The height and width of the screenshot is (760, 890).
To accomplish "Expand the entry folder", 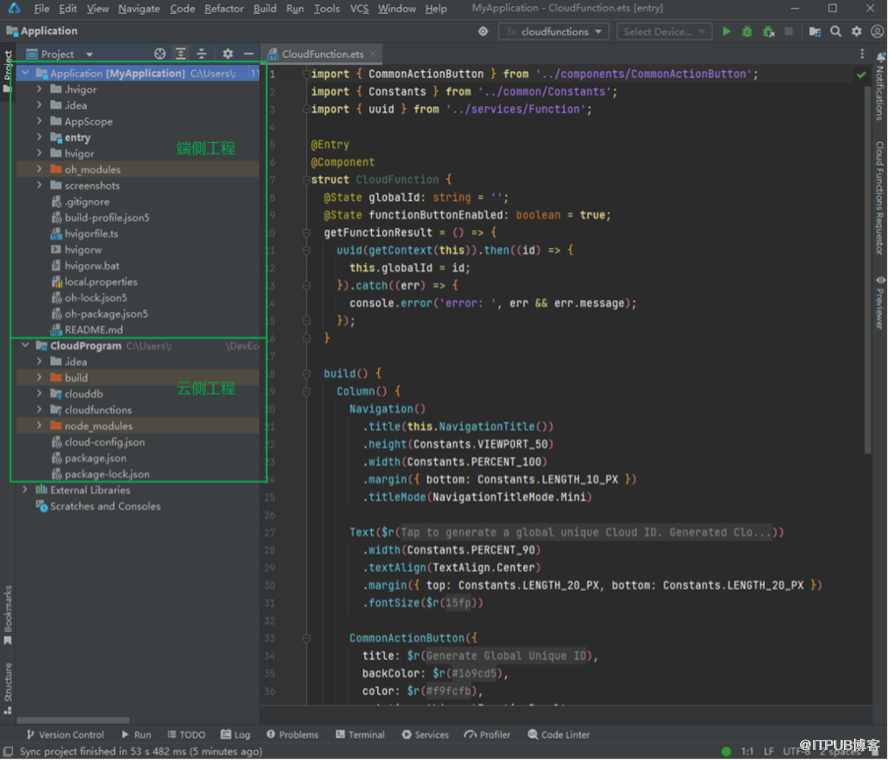I will coord(39,137).
